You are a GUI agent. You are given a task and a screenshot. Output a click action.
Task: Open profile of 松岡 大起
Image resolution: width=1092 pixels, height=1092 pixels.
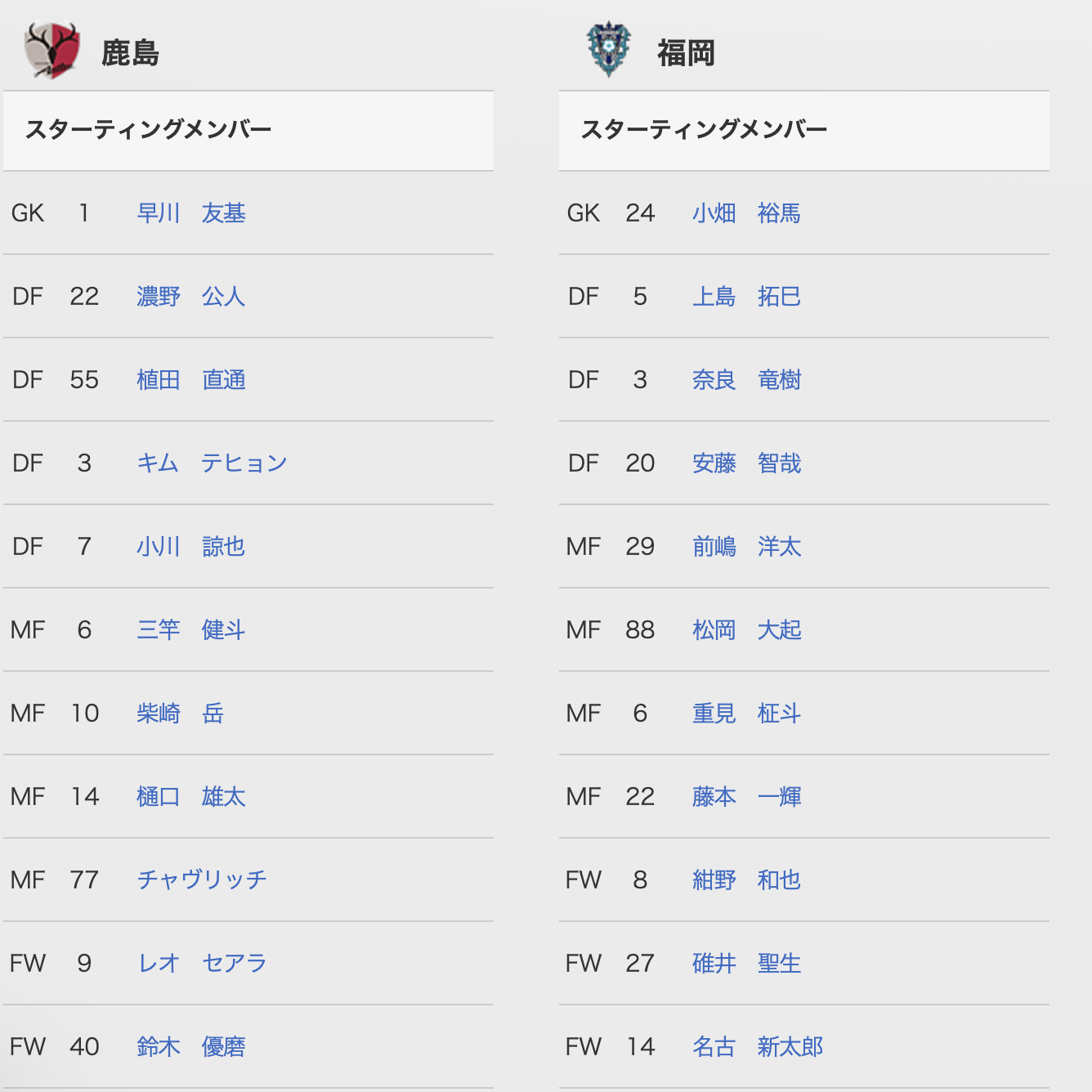pyautogui.click(x=747, y=630)
